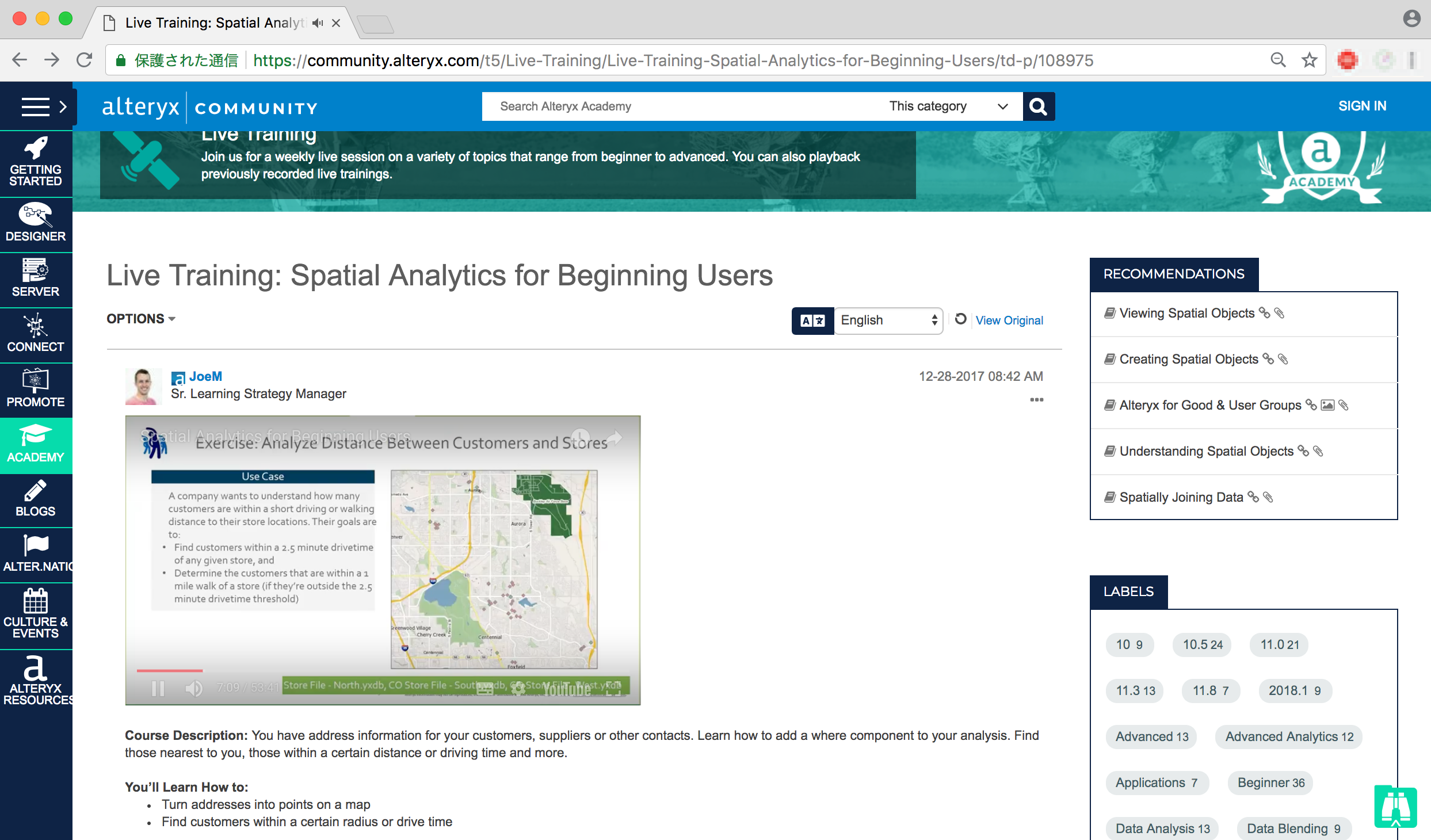This screenshot has width=1431, height=840.
Task: Click the red browser extension icon
Action: 1348,60
